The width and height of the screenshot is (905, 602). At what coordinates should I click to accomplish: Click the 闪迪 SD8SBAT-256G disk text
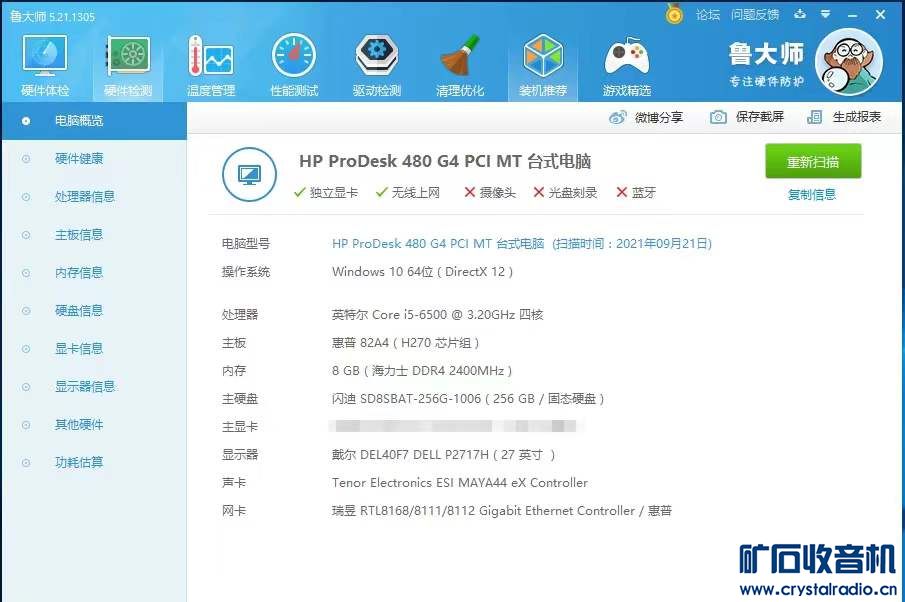(468, 399)
